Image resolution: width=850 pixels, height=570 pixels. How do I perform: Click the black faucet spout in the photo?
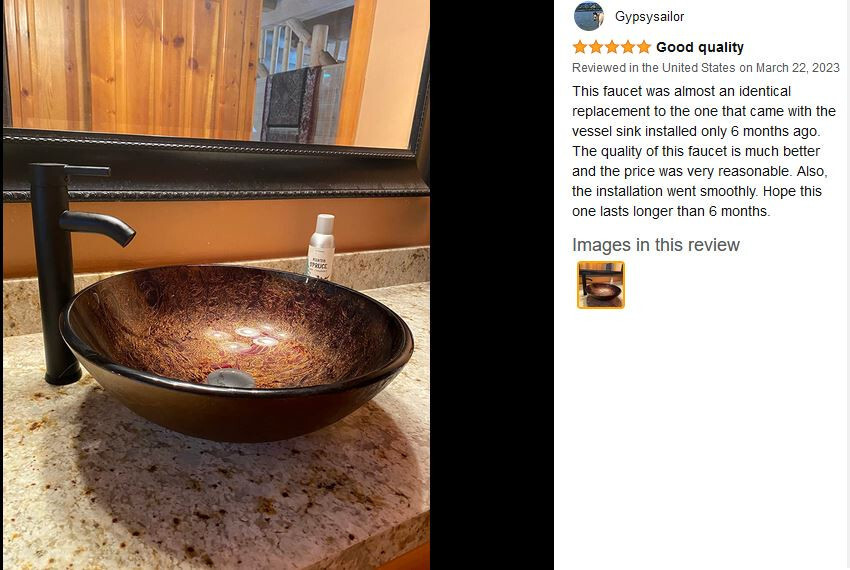(98, 225)
